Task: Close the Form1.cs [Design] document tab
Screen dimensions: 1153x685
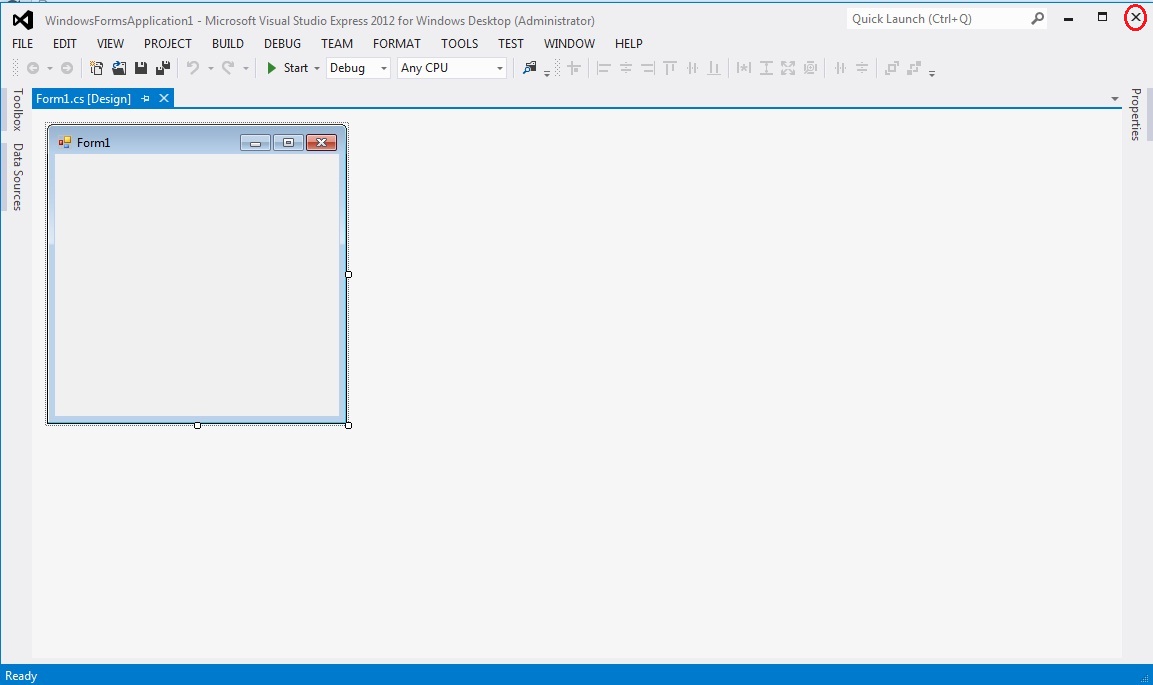Action: 164,98
